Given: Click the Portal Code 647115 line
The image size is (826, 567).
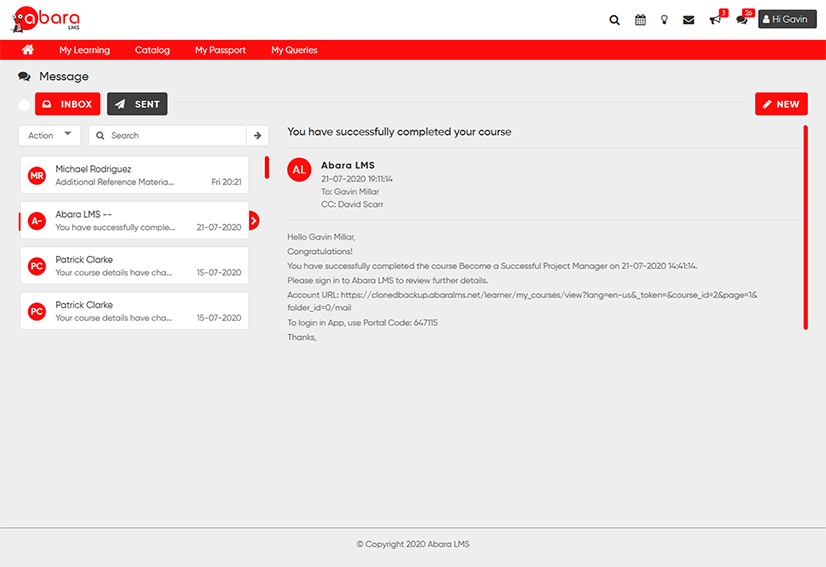Looking at the screenshot, I should pos(362,322).
